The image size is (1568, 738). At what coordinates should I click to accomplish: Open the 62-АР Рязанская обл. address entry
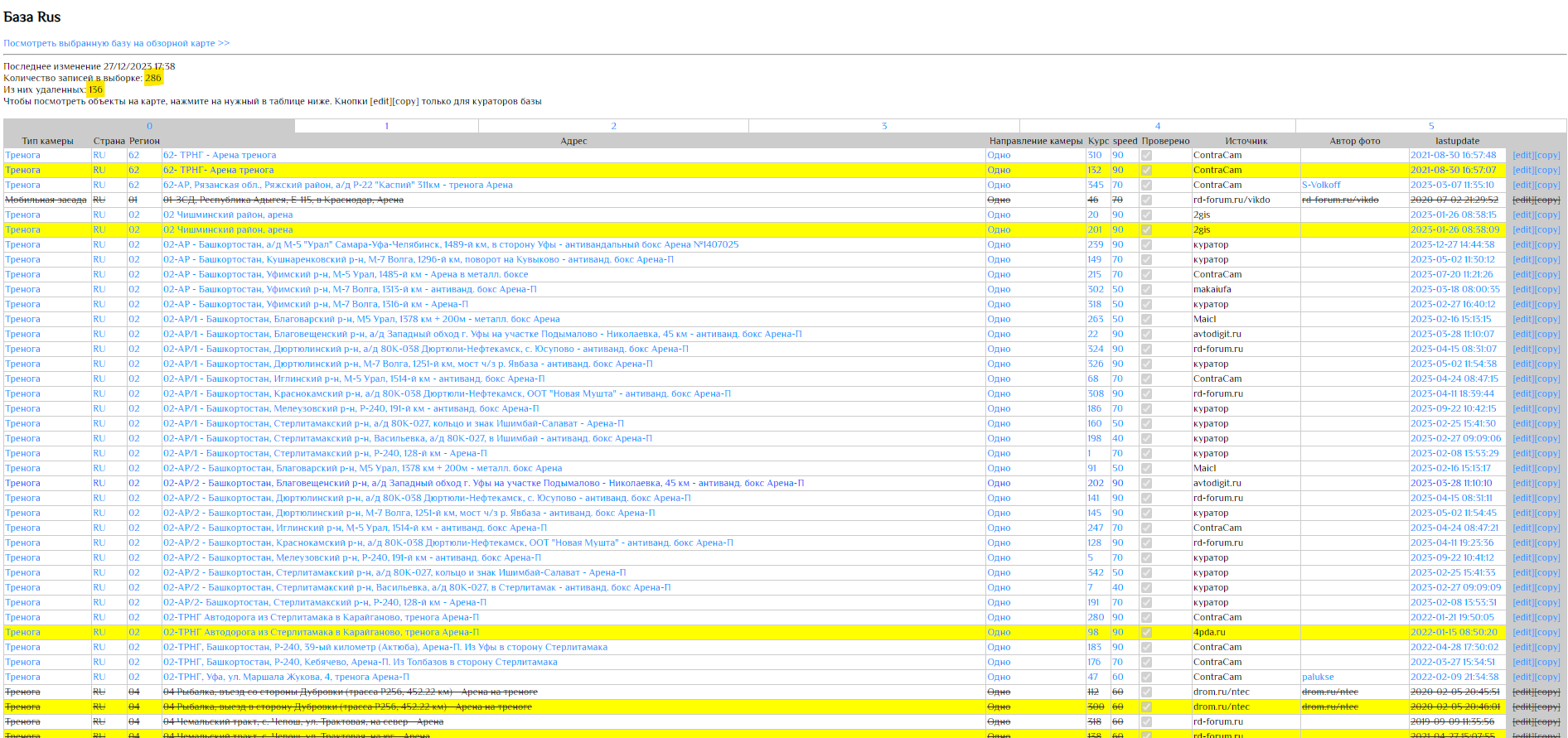[x=337, y=186]
